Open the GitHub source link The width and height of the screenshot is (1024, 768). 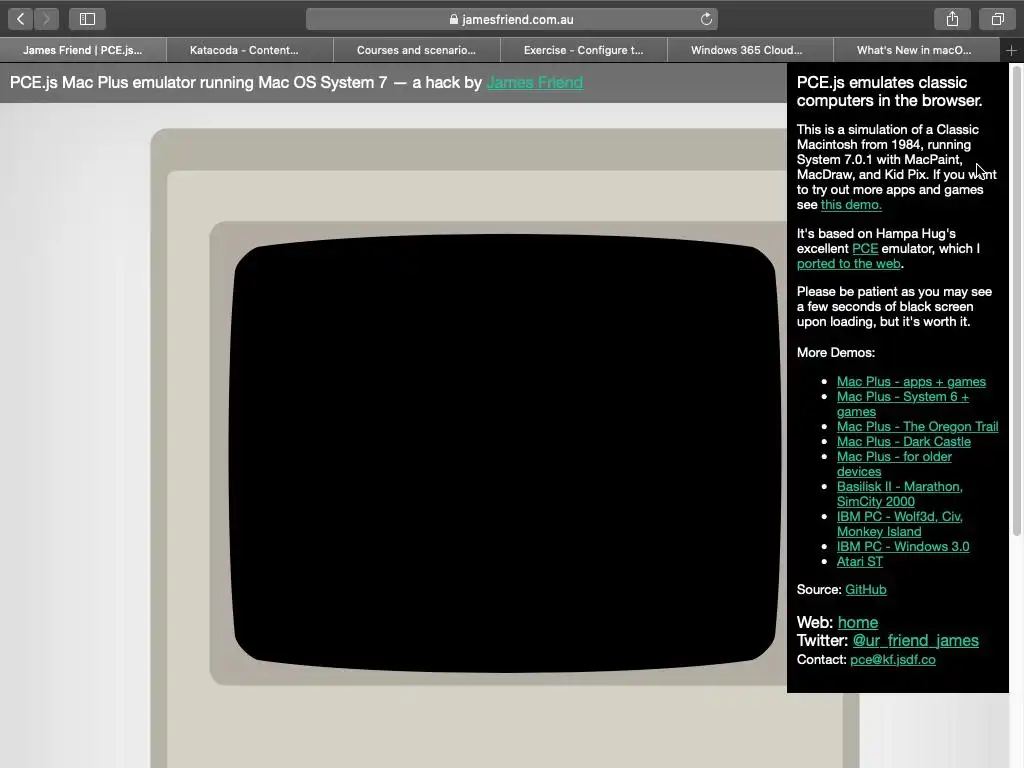(865, 590)
